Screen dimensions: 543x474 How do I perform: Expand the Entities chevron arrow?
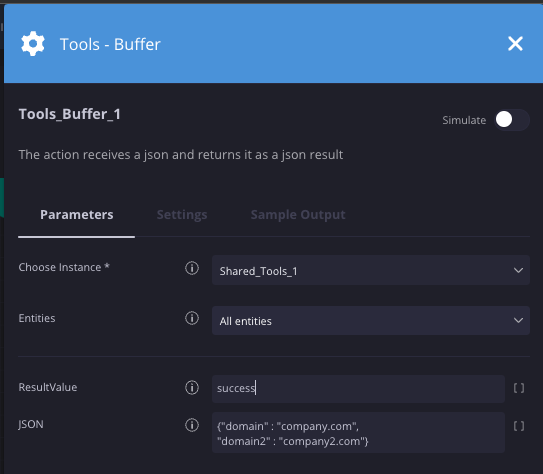point(518,320)
